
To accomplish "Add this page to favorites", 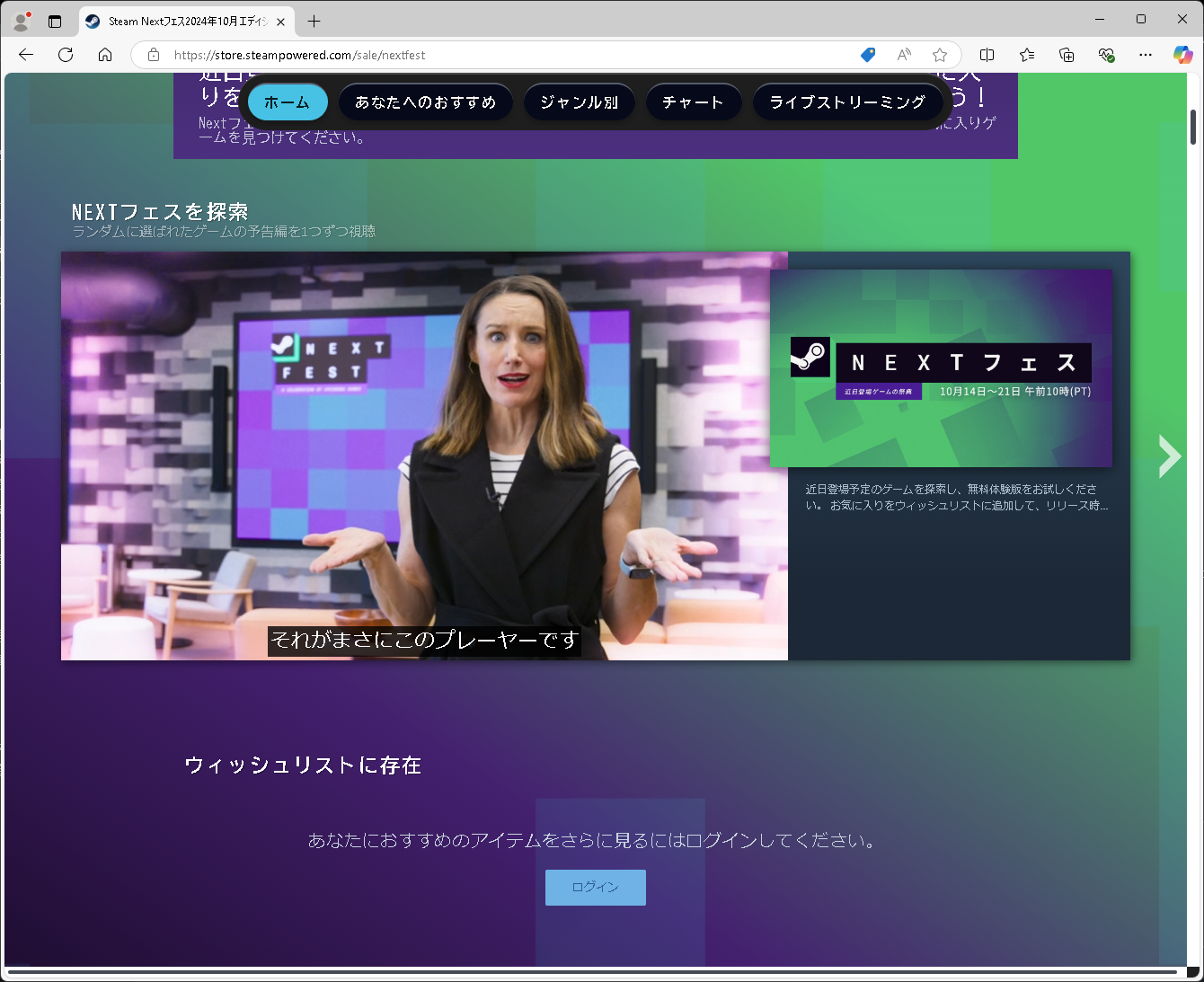I will point(939,55).
